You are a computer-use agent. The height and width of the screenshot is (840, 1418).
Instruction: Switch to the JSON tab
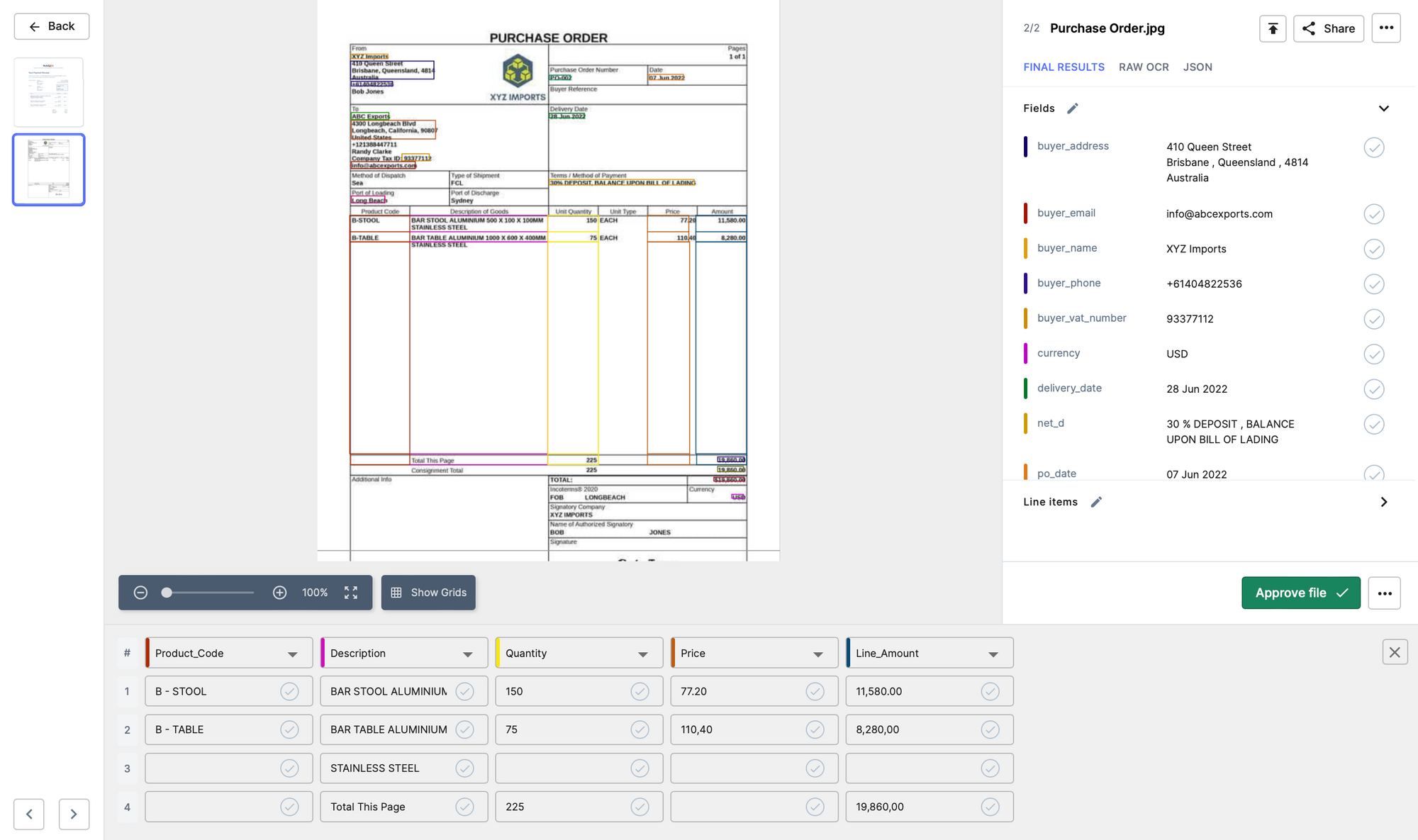tap(1198, 67)
